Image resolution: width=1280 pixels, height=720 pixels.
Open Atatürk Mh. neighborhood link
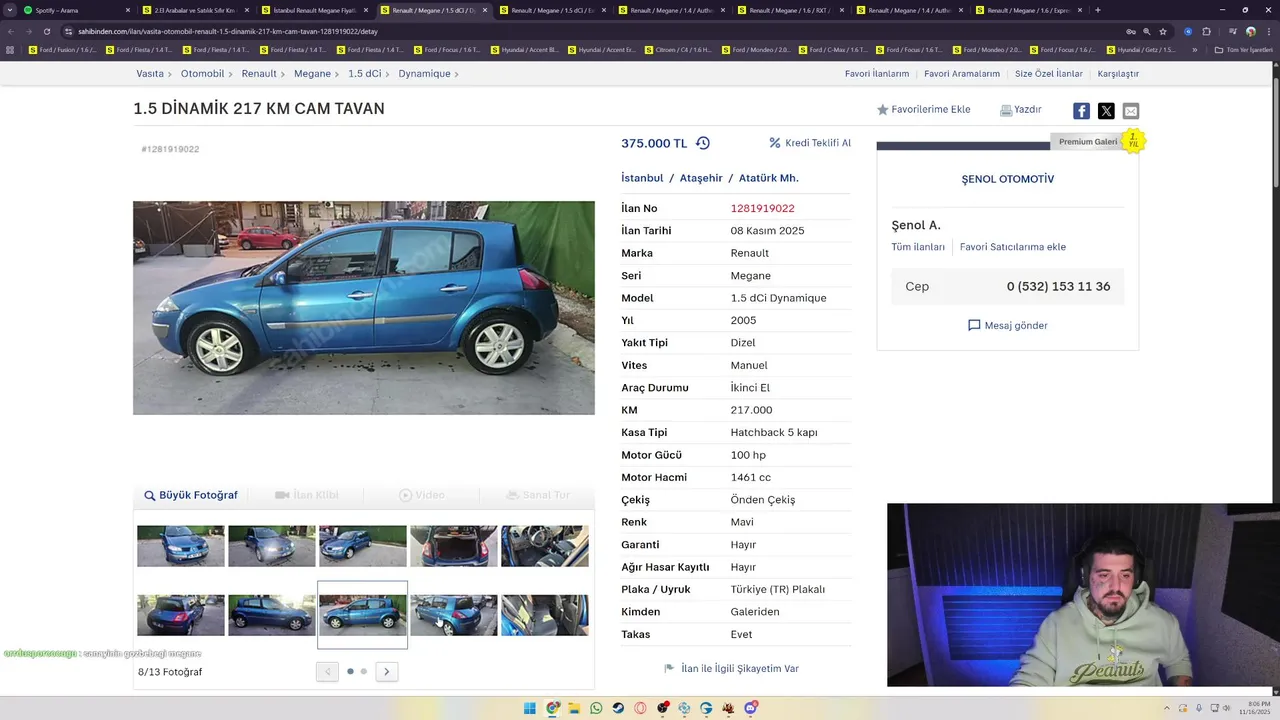769,178
